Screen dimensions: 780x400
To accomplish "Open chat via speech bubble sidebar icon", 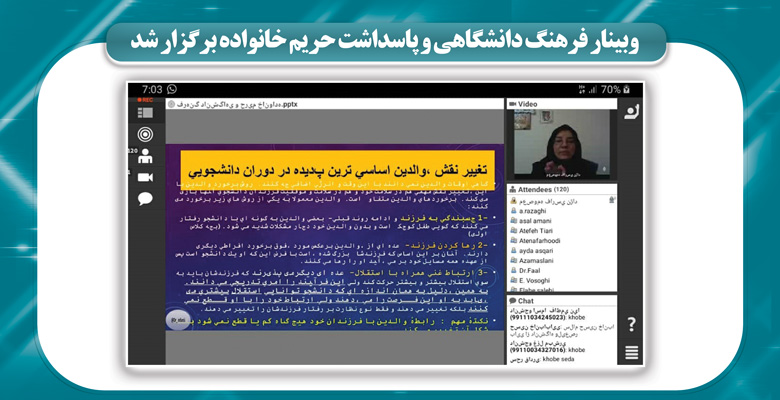I will pos(145,199).
